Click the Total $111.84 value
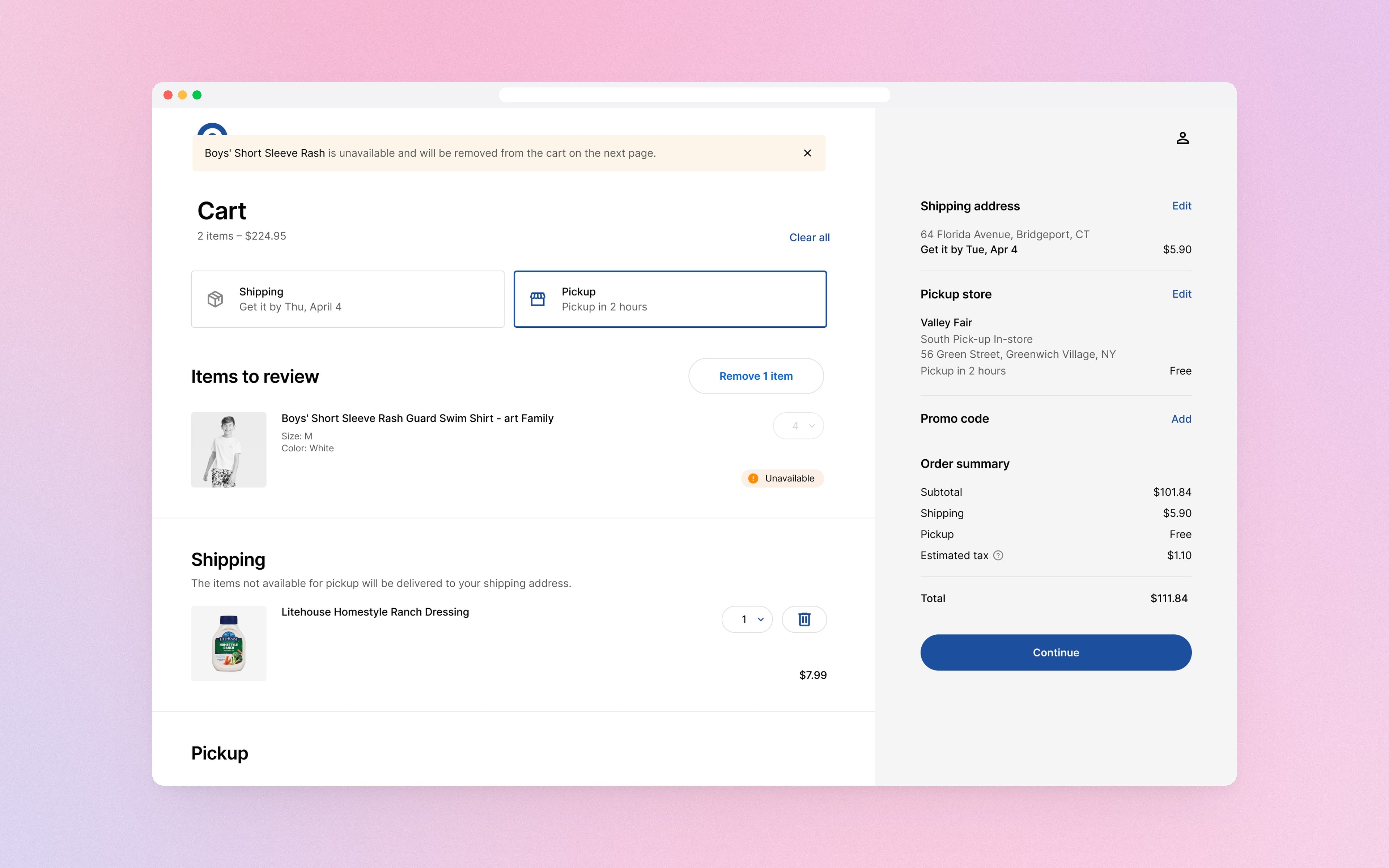1389x868 pixels. click(x=1169, y=598)
